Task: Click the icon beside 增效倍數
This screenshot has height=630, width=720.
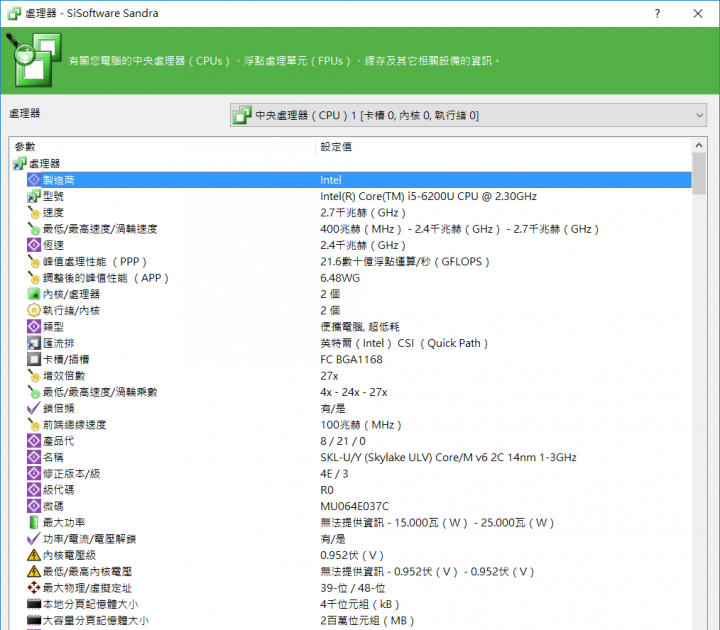Action: (x=34, y=376)
